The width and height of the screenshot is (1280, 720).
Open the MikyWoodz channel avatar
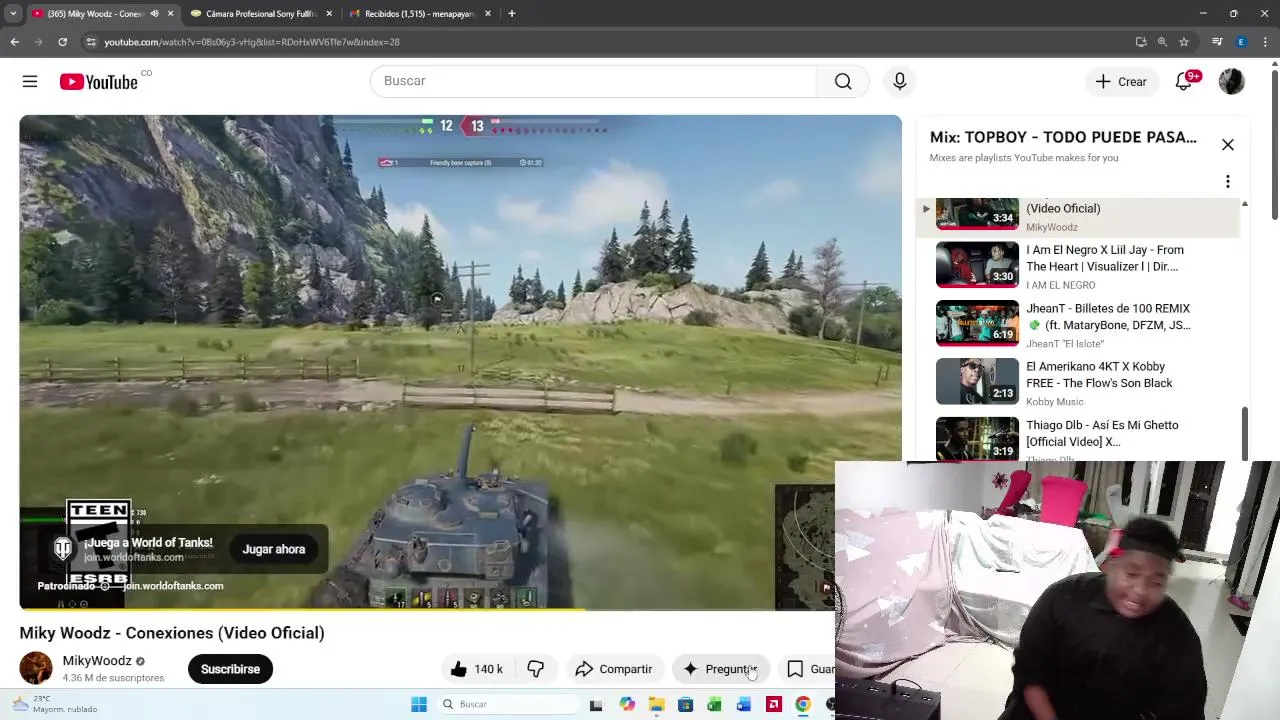click(x=36, y=669)
